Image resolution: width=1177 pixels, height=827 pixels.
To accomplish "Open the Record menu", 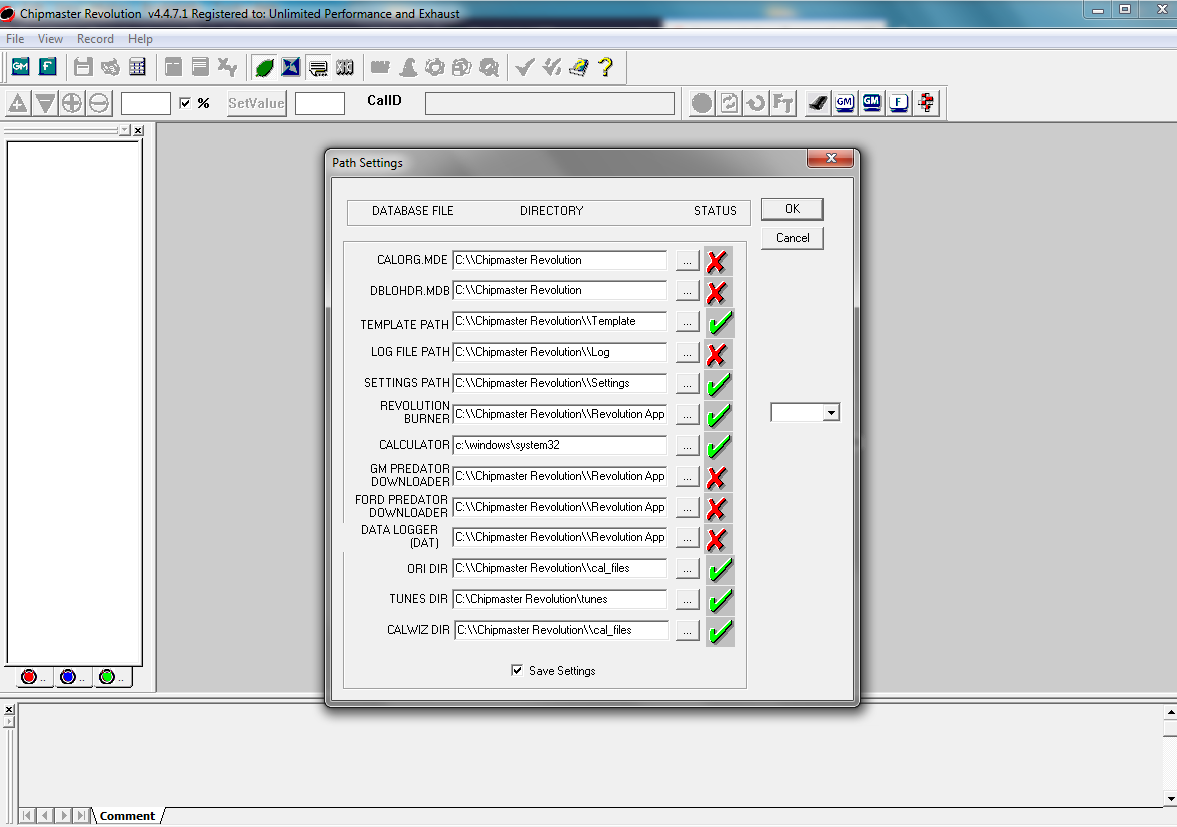I will (x=95, y=39).
